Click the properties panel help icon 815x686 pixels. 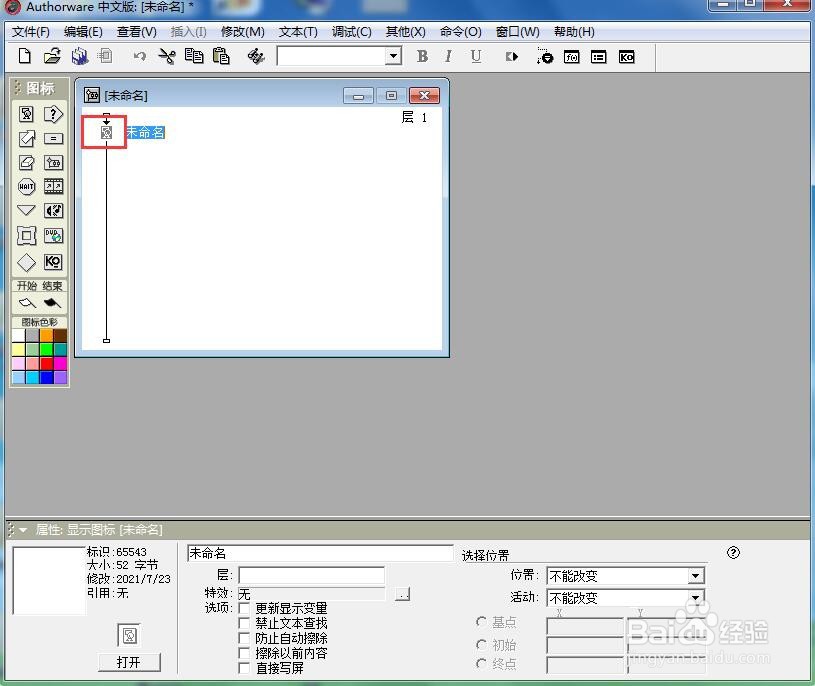[733, 552]
